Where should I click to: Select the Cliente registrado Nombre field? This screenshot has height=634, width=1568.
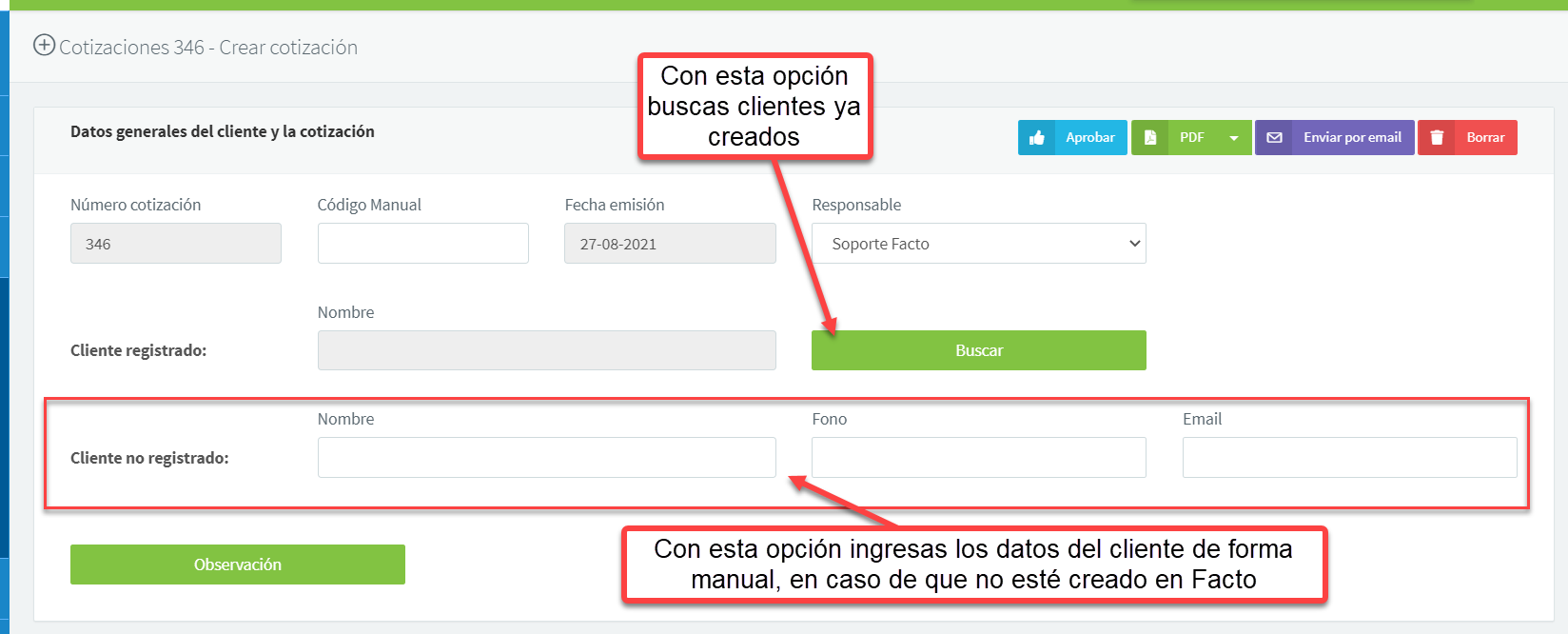coord(546,350)
